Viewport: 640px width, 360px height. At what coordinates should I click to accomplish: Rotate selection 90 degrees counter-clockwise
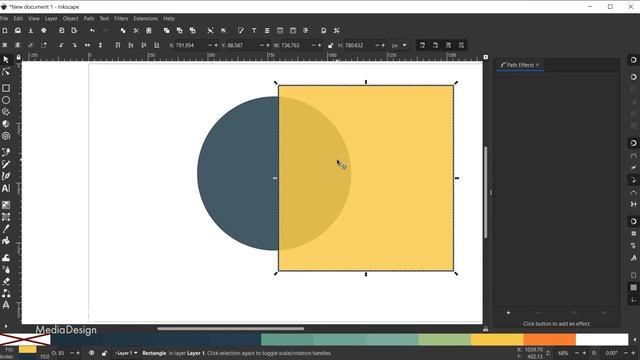pos(61,45)
